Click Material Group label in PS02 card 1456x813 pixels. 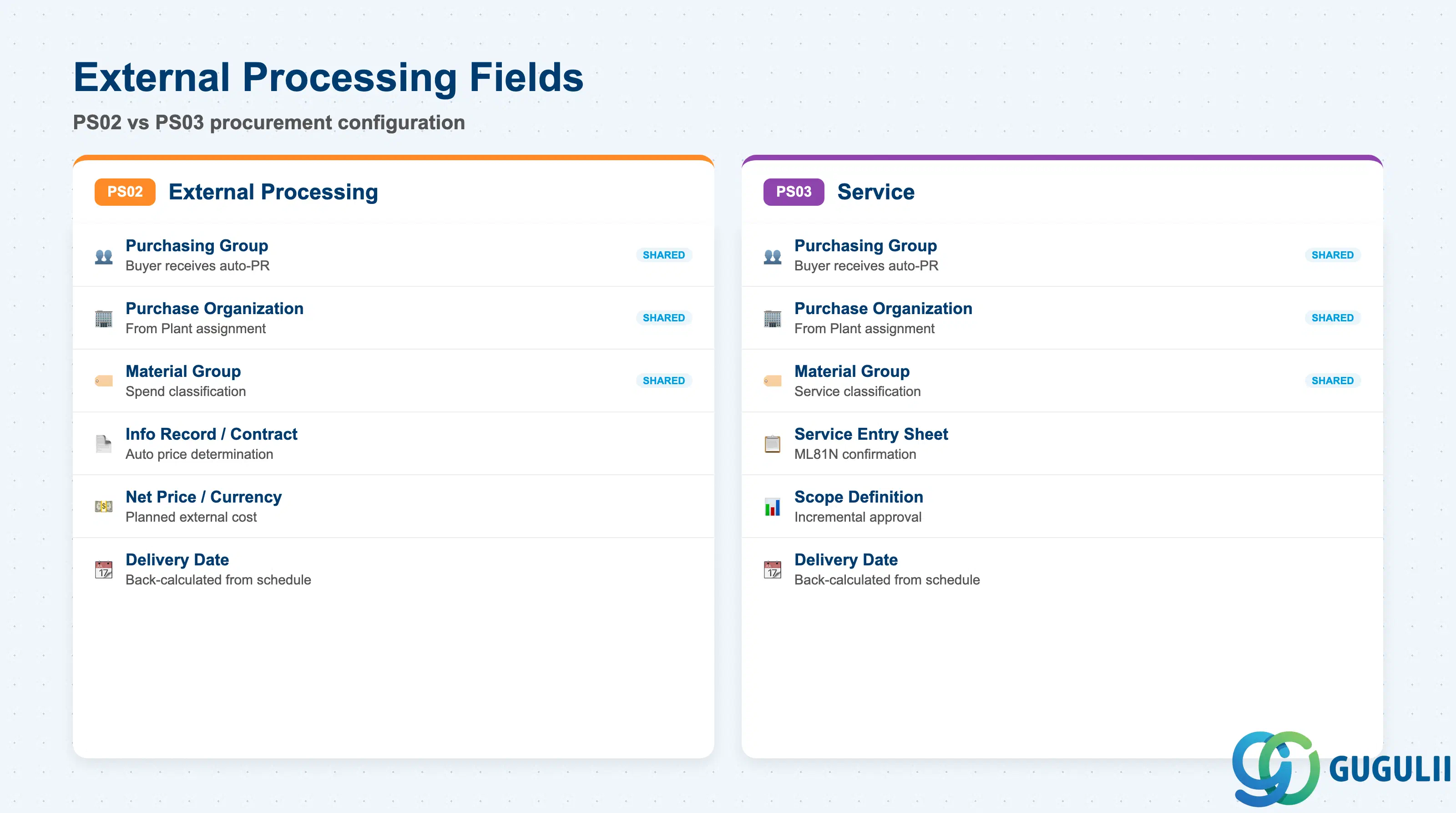[183, 371]
